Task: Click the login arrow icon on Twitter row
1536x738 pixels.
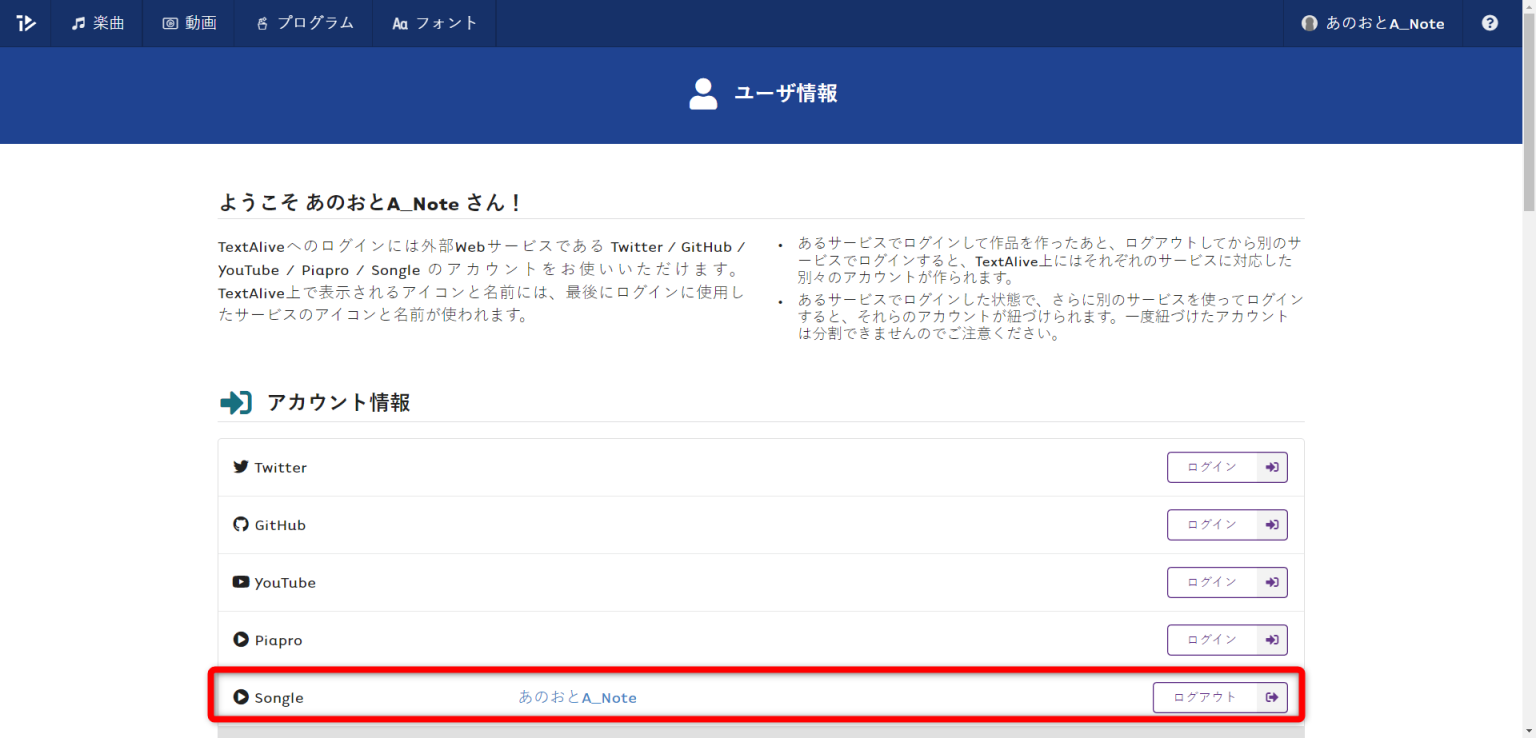Action: click(x=1272, y=466)
